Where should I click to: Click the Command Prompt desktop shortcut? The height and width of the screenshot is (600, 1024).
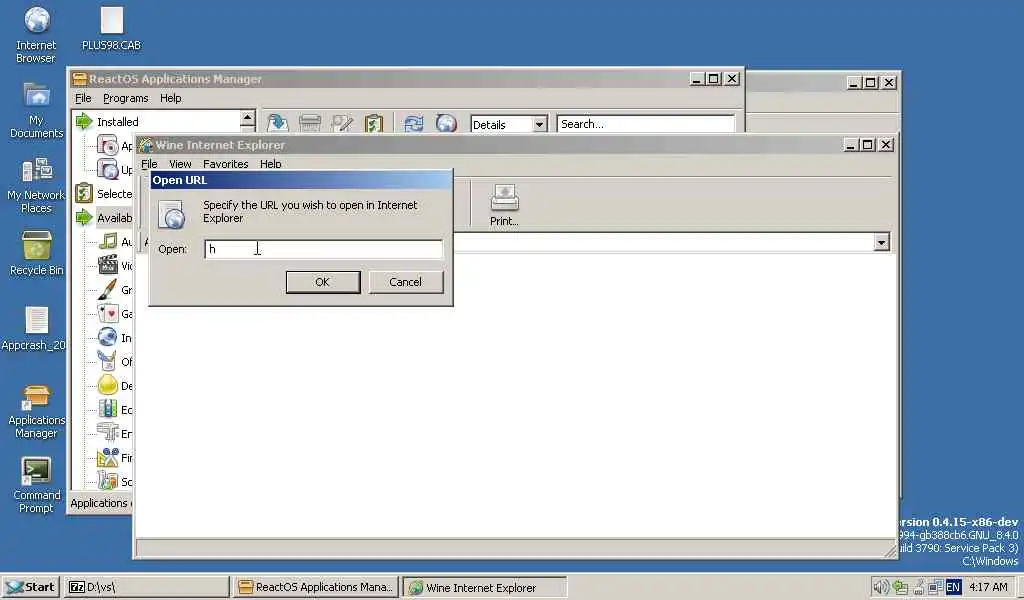36,485
